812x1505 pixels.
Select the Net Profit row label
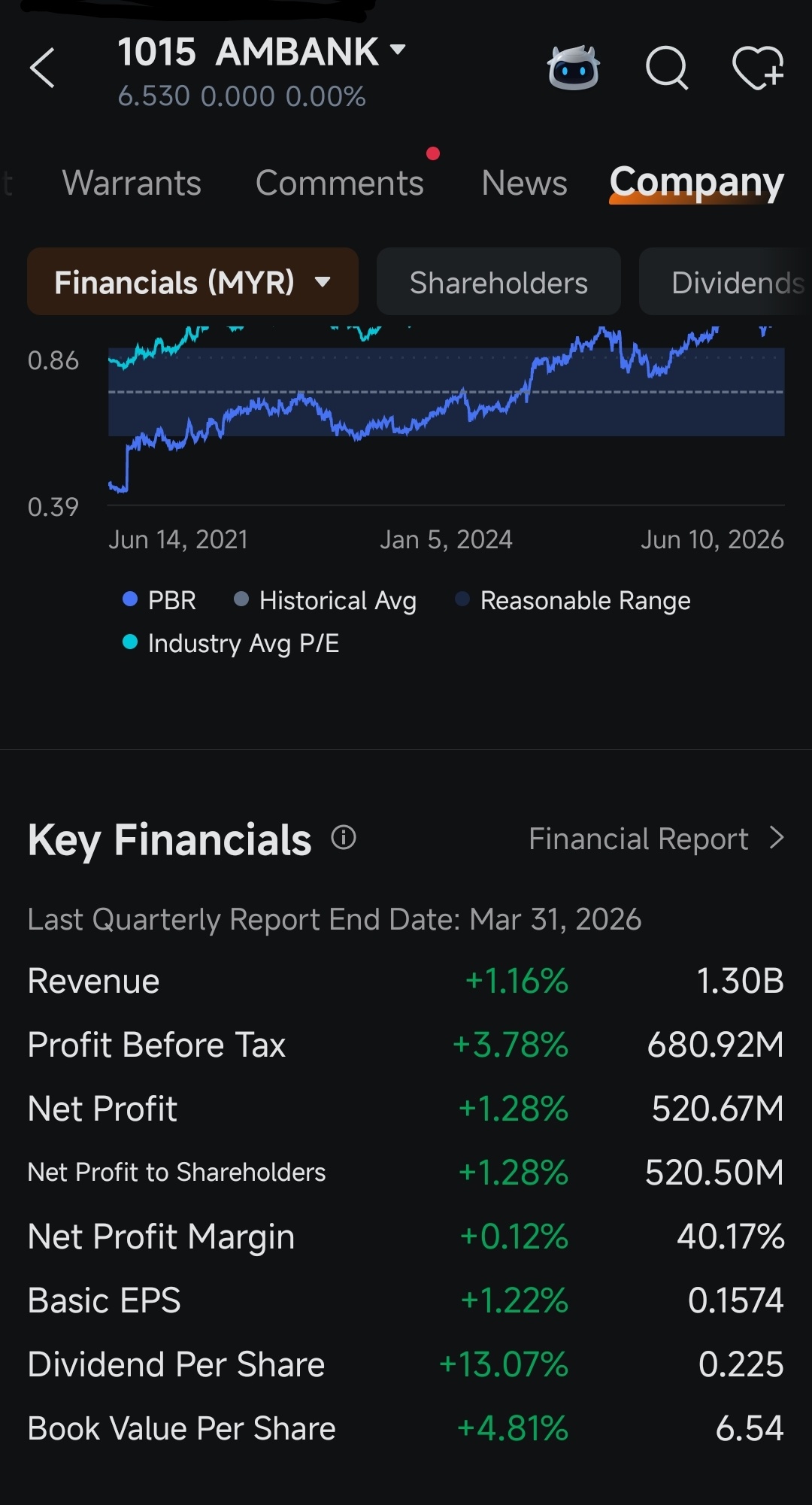coord(102,1109)
